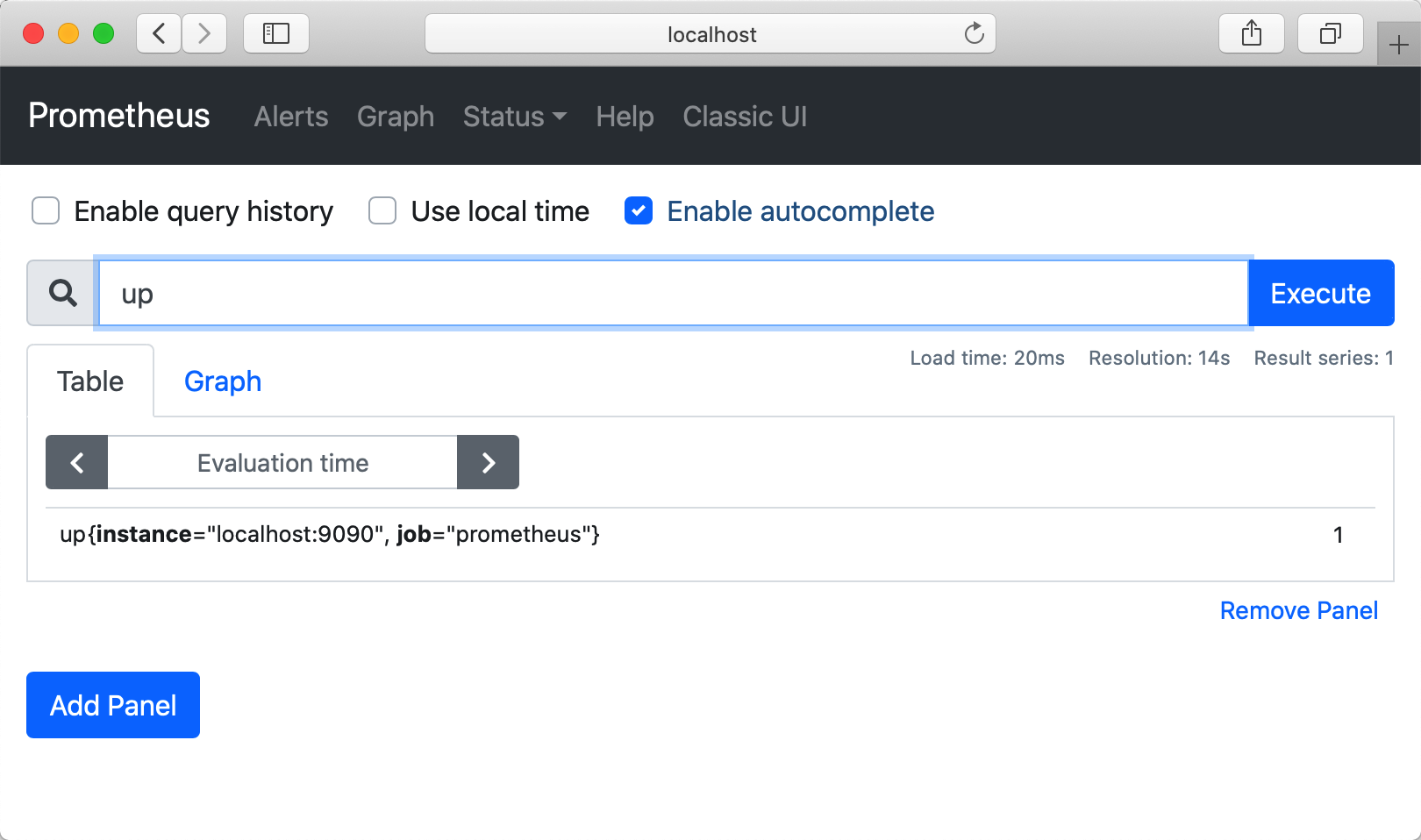Step evaluation time forward

tap(489, 462)
